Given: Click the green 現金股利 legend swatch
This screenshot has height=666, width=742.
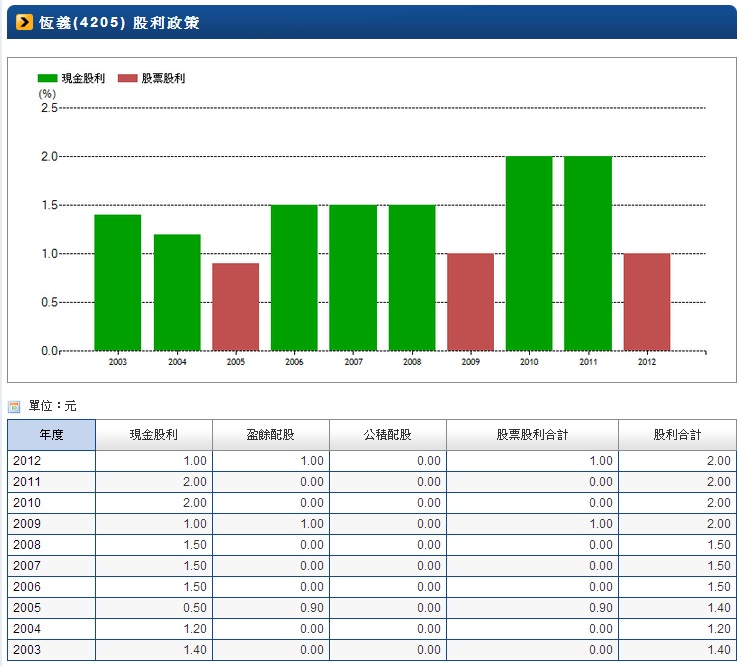Looking at the screenshot, I should coord(47,78).
